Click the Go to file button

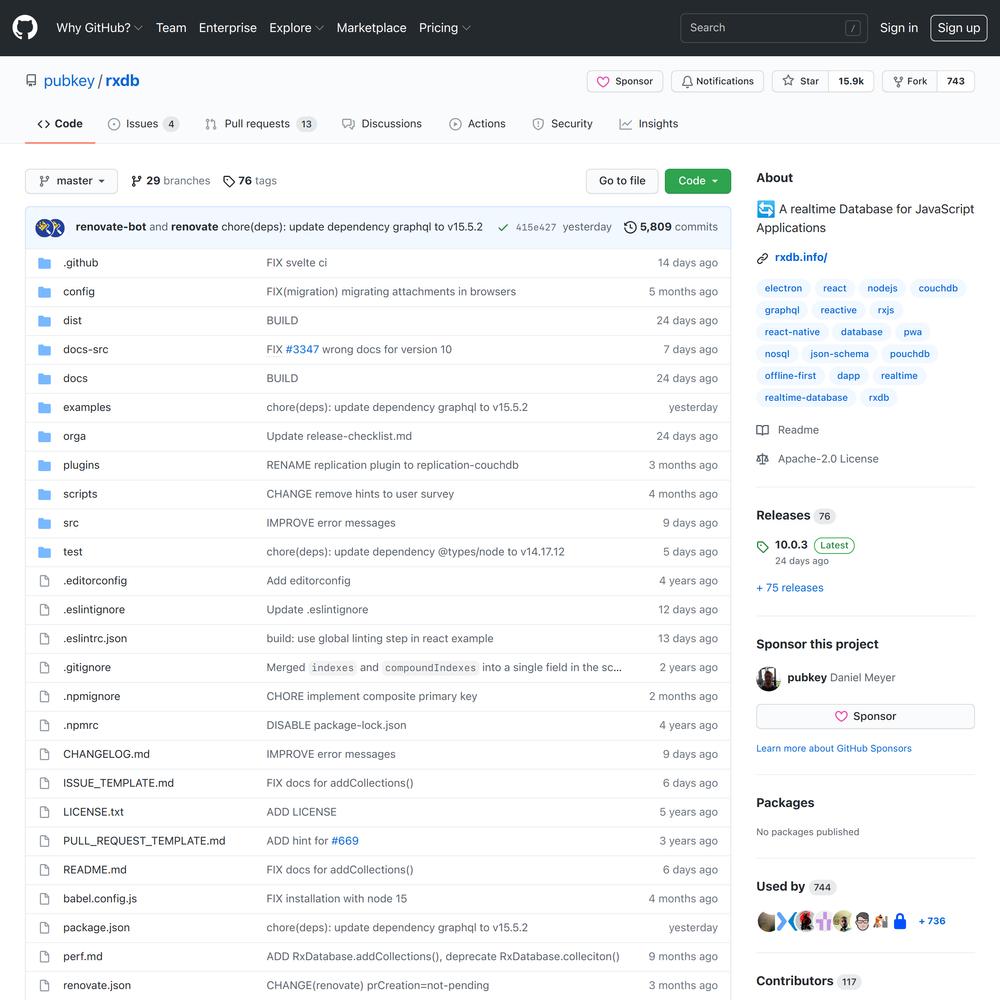pyautogui.click(x=622, y=180)
